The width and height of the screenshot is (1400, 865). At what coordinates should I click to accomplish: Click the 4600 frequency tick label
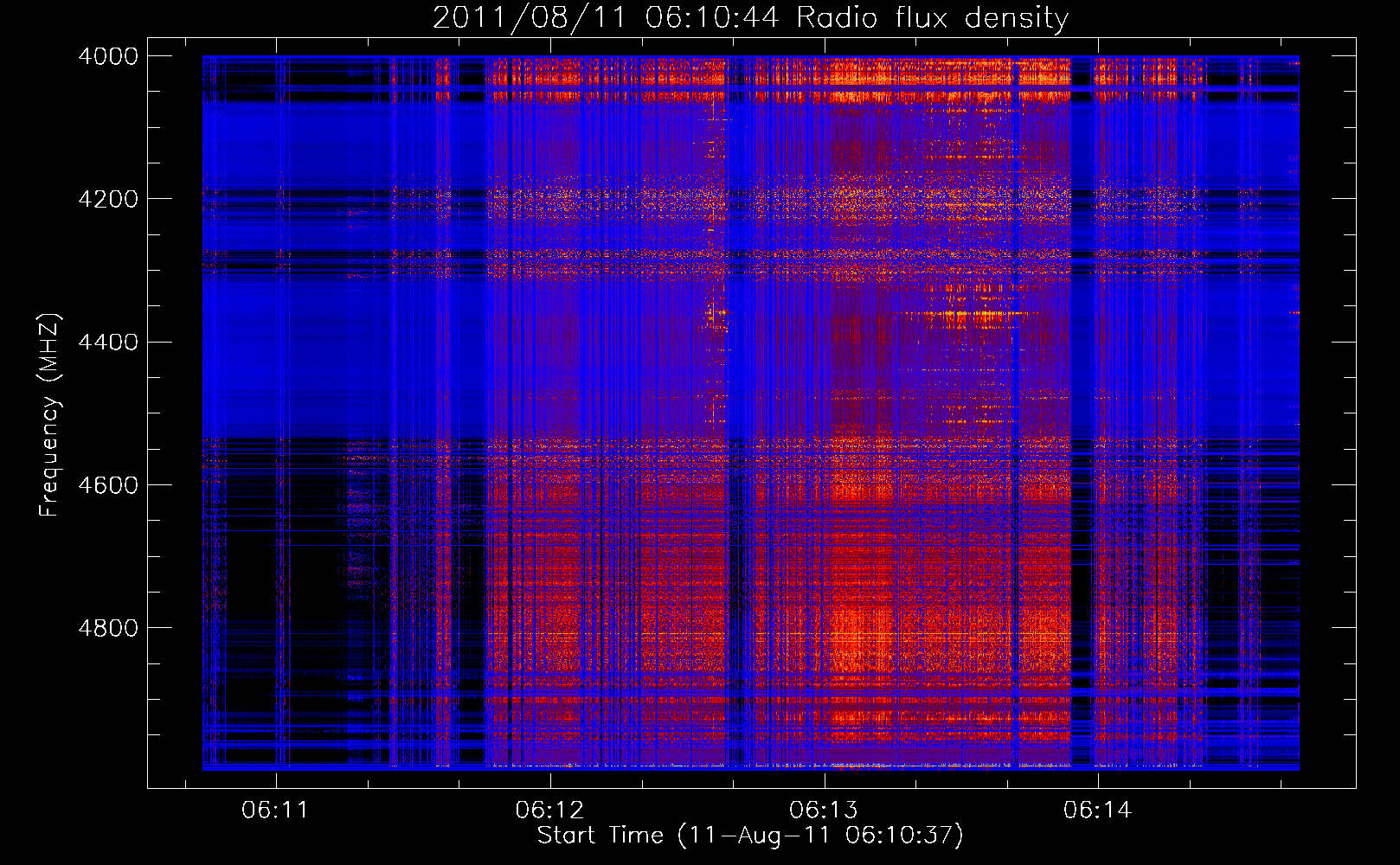(108, 484)
